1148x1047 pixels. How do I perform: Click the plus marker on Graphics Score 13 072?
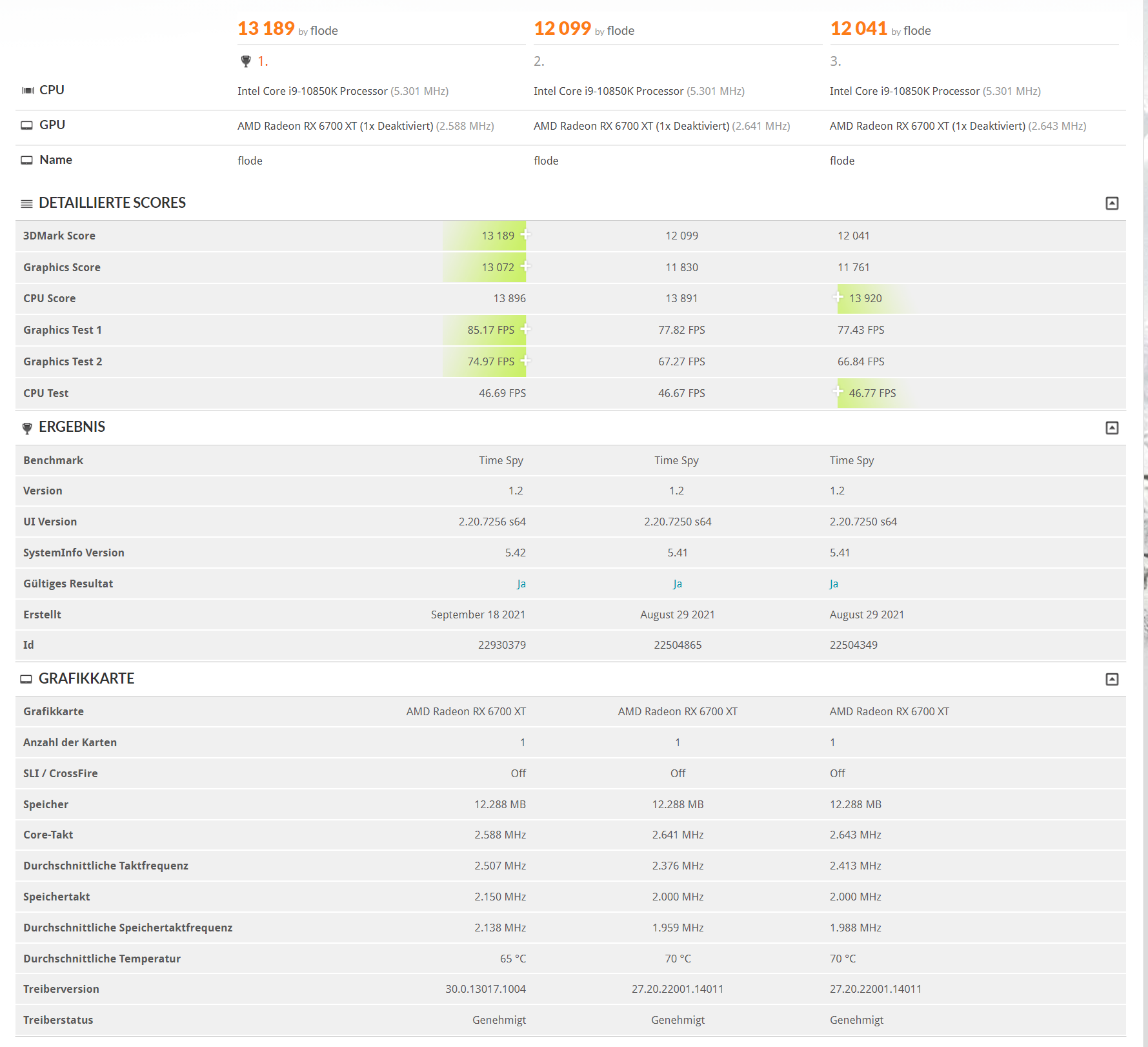coord(526,266)
